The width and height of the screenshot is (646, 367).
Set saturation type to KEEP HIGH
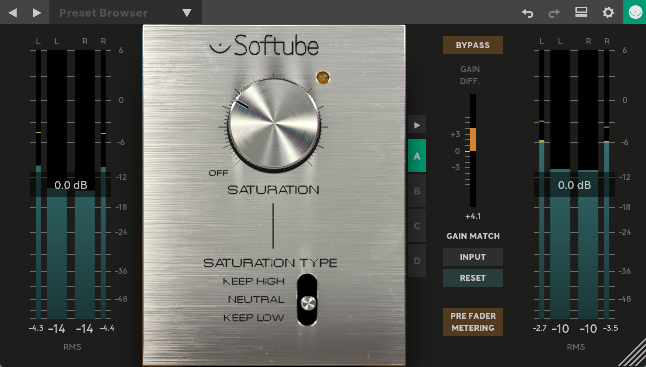253,281
